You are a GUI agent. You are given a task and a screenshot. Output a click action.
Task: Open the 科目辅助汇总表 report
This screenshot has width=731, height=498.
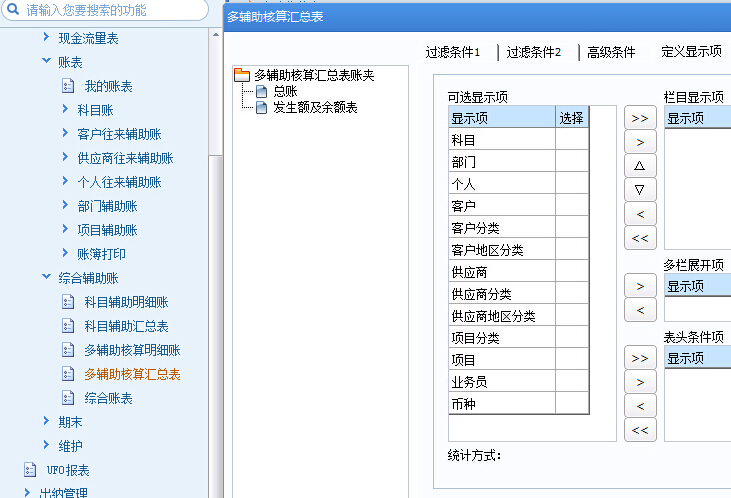pos(126,326)
